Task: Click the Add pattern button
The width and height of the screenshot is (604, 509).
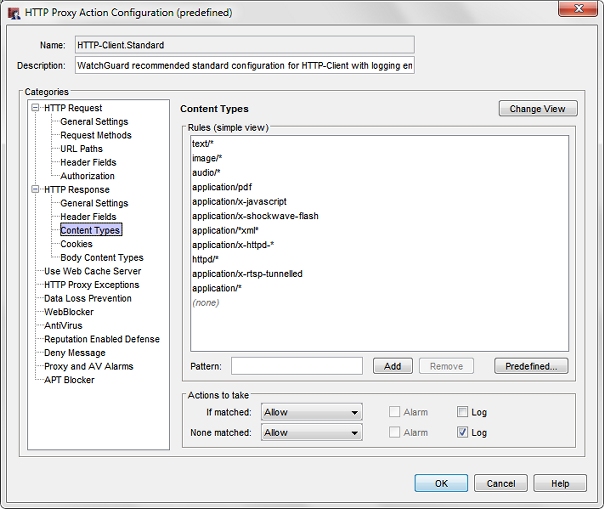Action: 392,366
